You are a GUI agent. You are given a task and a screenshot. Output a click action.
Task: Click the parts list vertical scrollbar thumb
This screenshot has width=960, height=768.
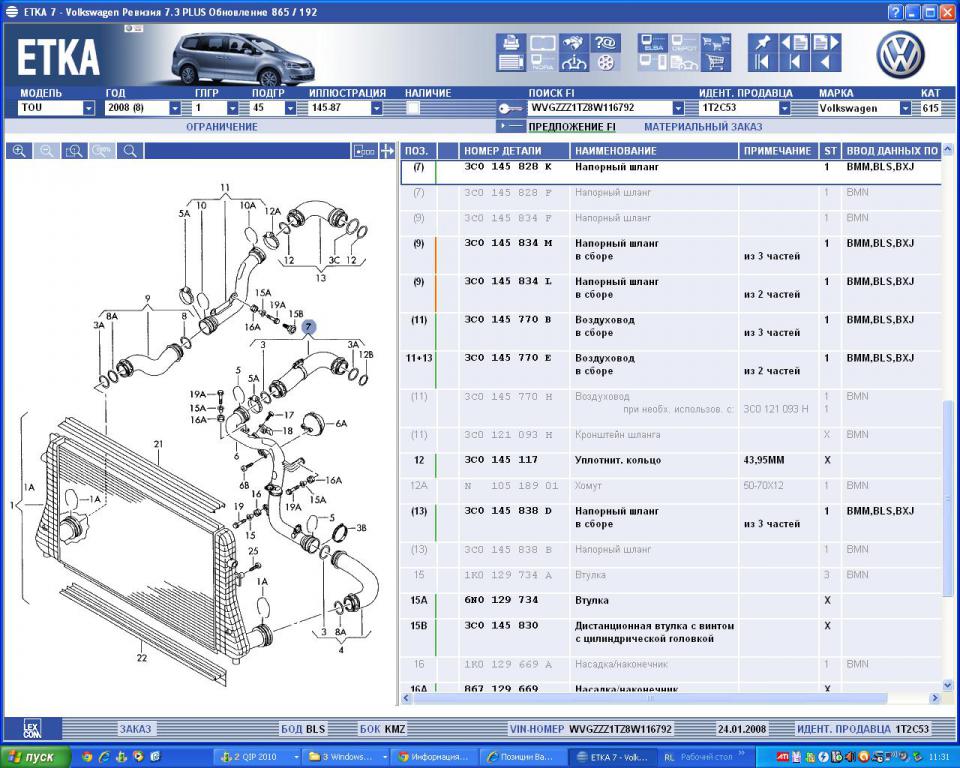tap(948, 499)
